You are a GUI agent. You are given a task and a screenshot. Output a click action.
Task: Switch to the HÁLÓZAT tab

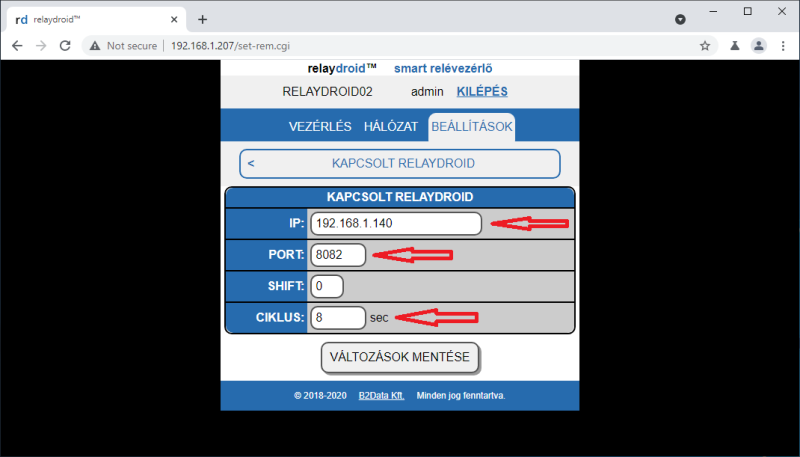click(391, 126)
